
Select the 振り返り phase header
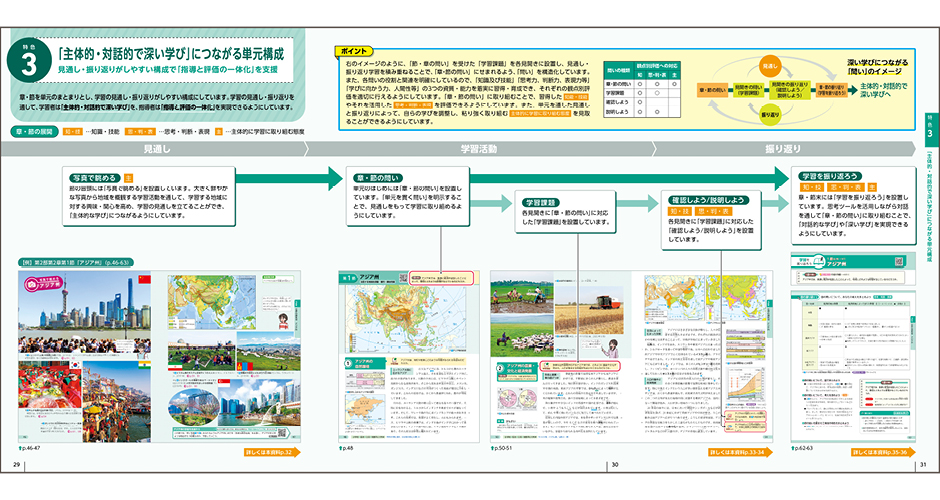coord(783,149)
